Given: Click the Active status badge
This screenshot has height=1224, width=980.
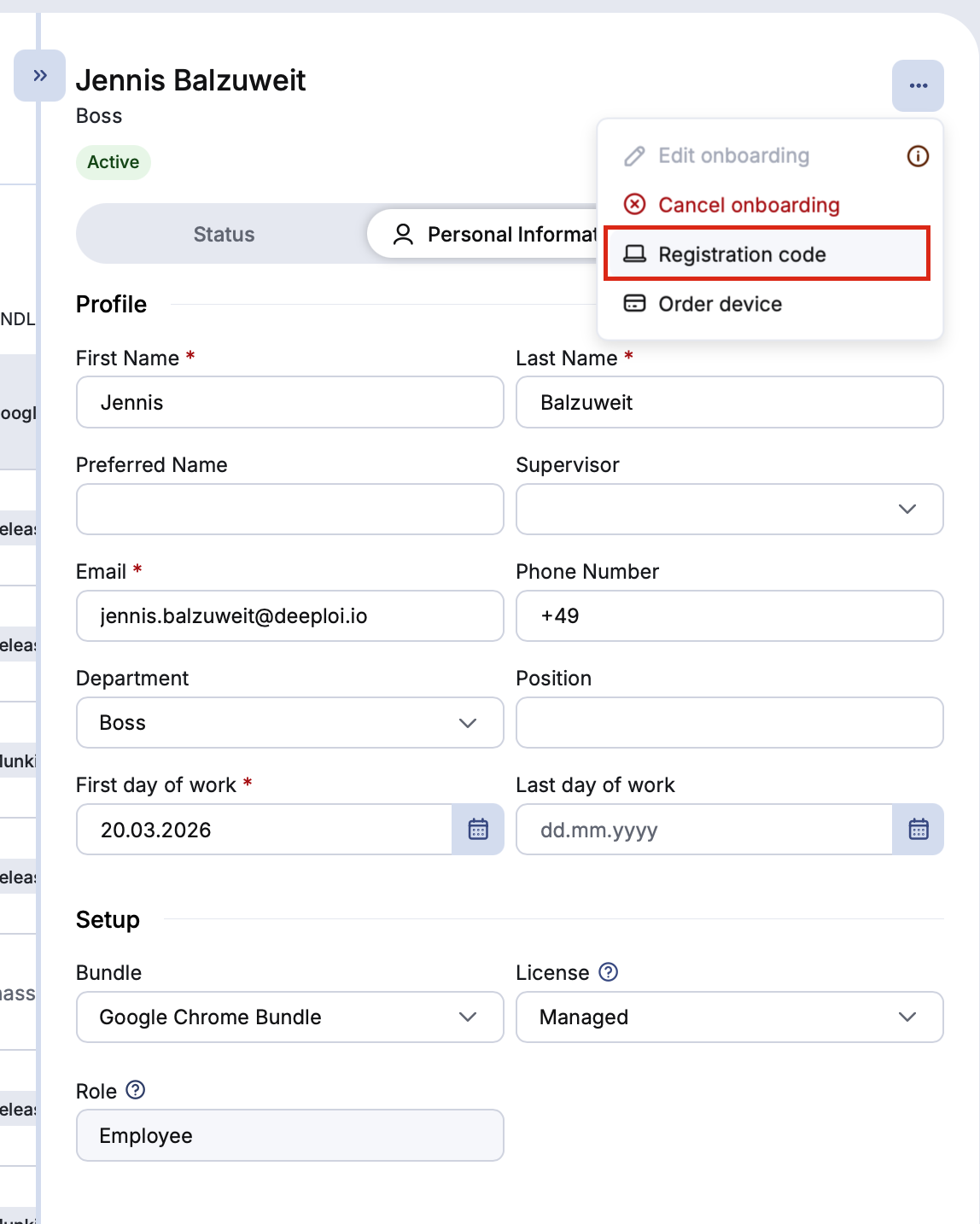Looking at the screenshot, I should pos(114,162).
